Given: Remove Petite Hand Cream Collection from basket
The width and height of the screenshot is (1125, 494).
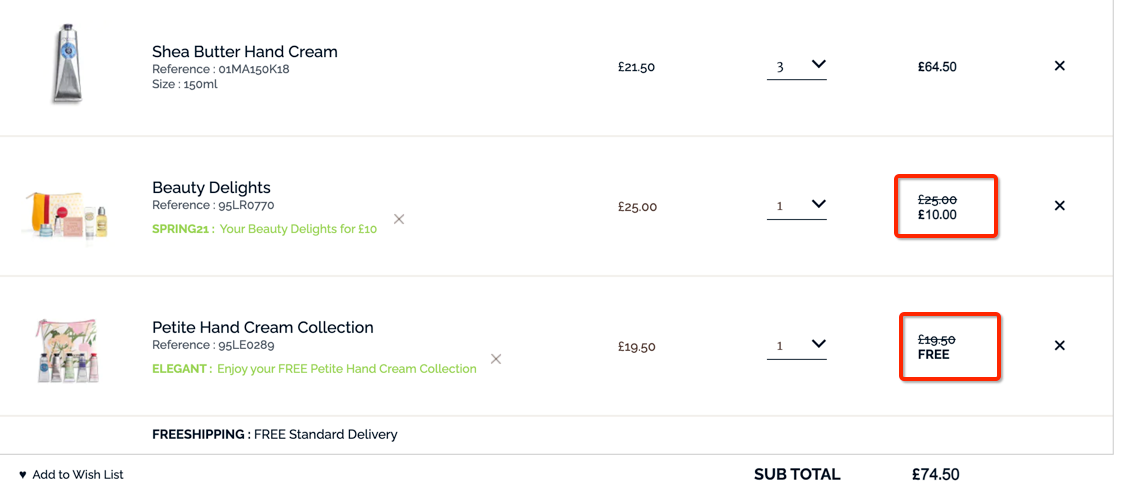Looking at the screenshot, I should tap(1059, 346).
